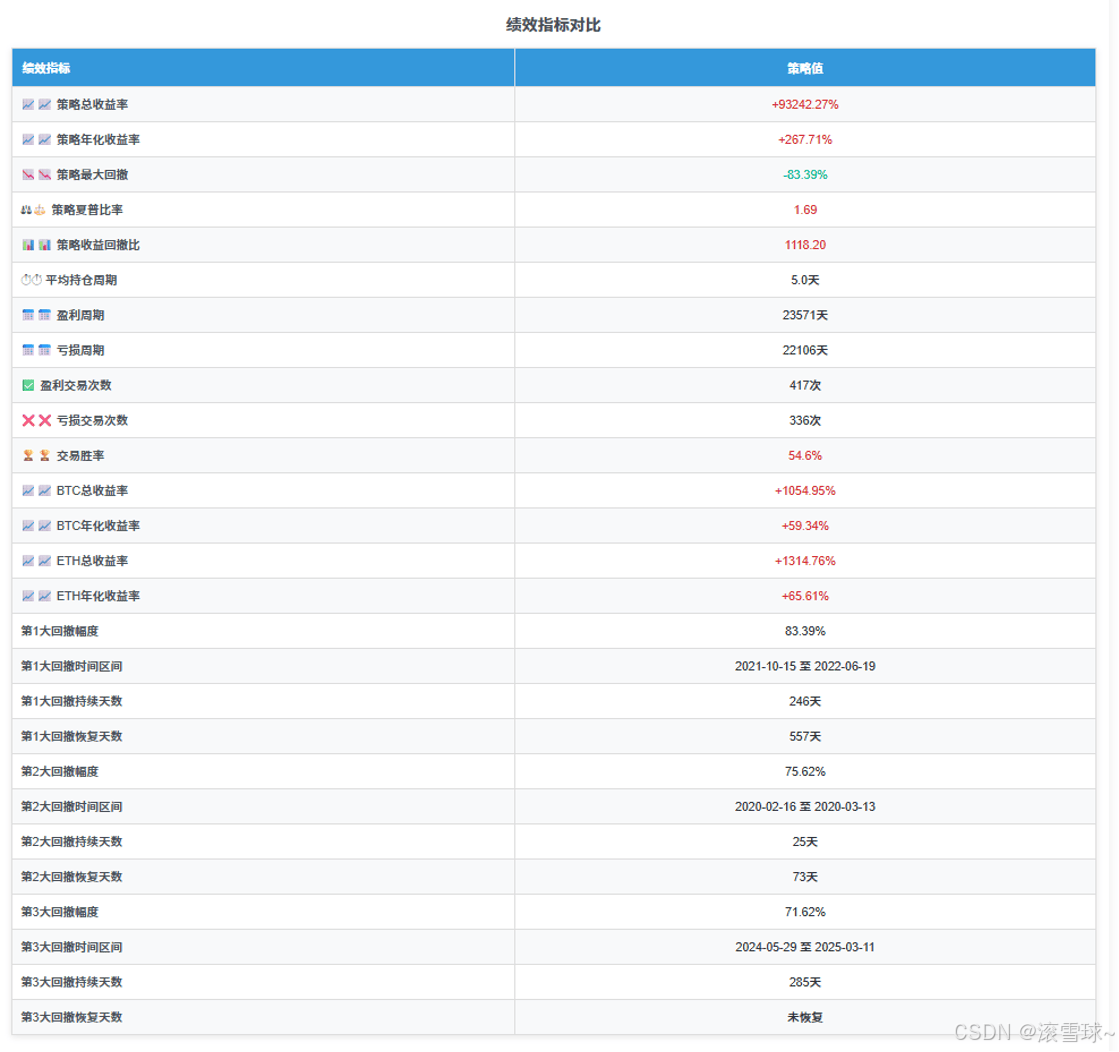Select the 策略收益回撤比 label
Screen dimensions: 1119x1052
point(98,245)
